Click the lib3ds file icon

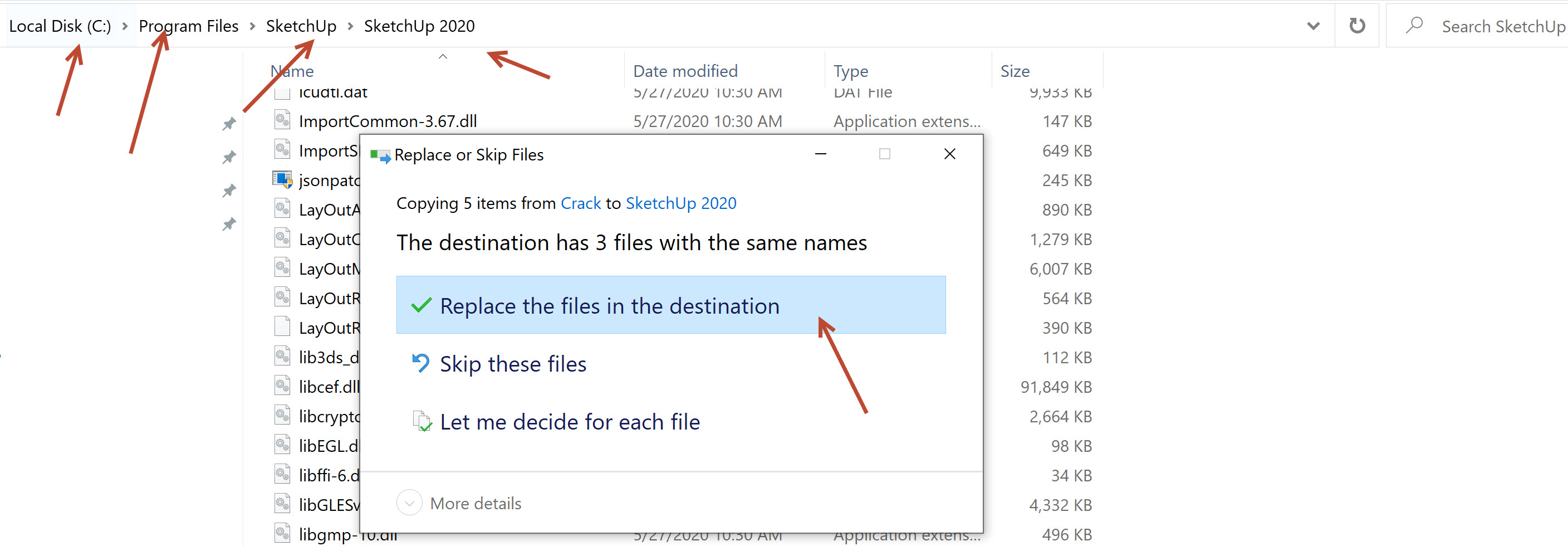tap(282, 357)
